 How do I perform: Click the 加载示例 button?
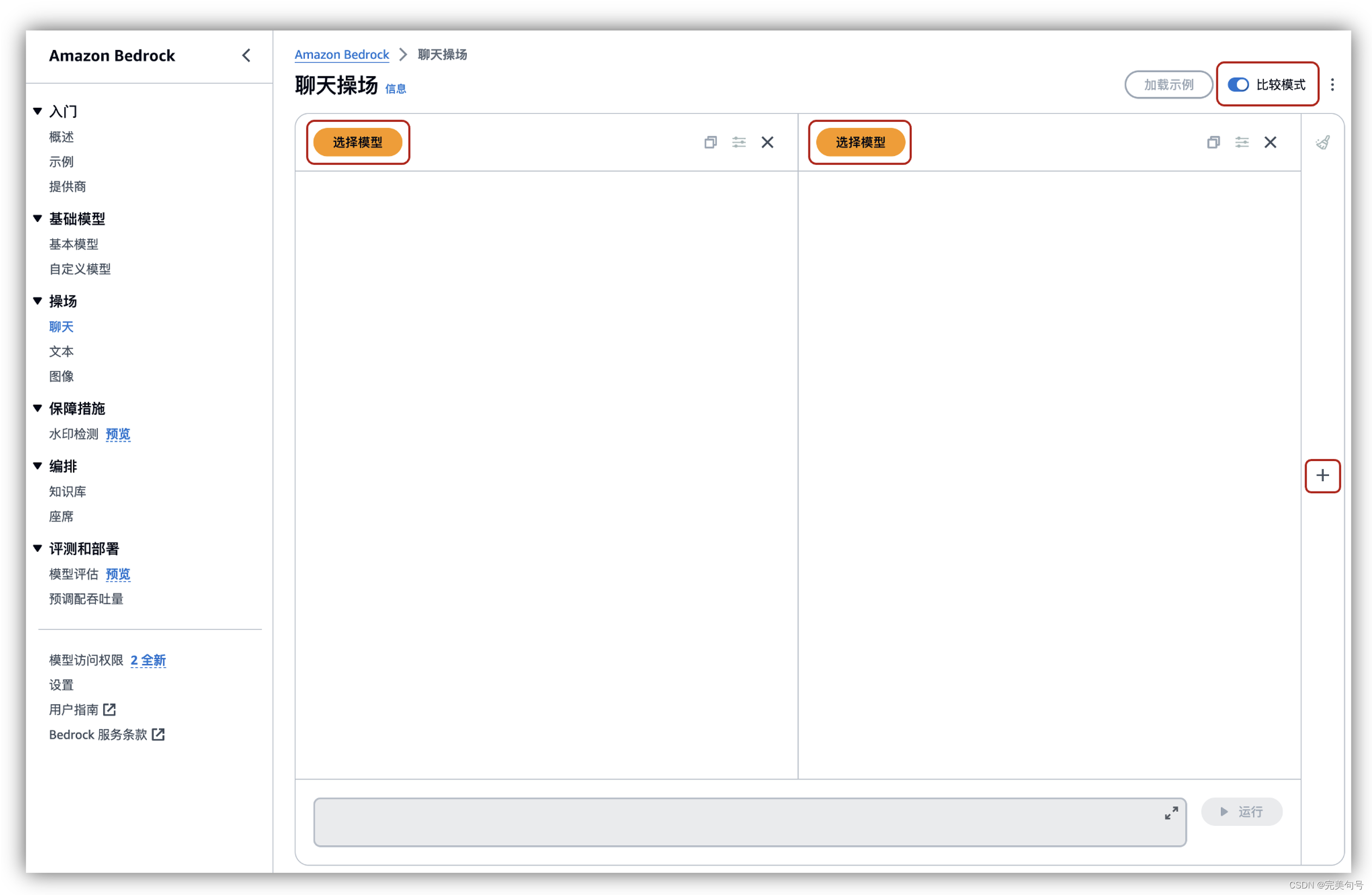click(x=1169, y=85)
